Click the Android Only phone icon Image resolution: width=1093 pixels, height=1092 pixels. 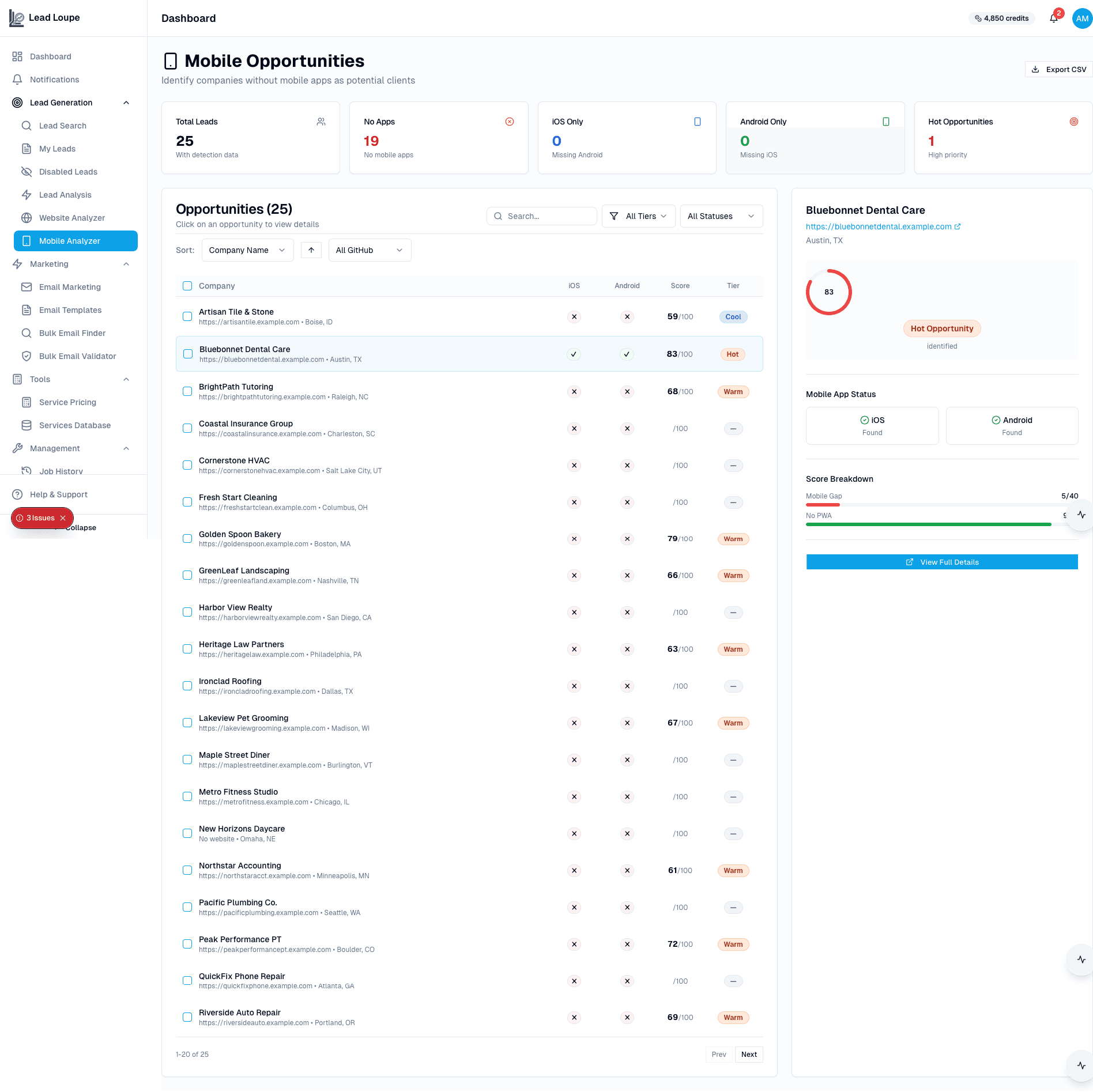(886, 122)
